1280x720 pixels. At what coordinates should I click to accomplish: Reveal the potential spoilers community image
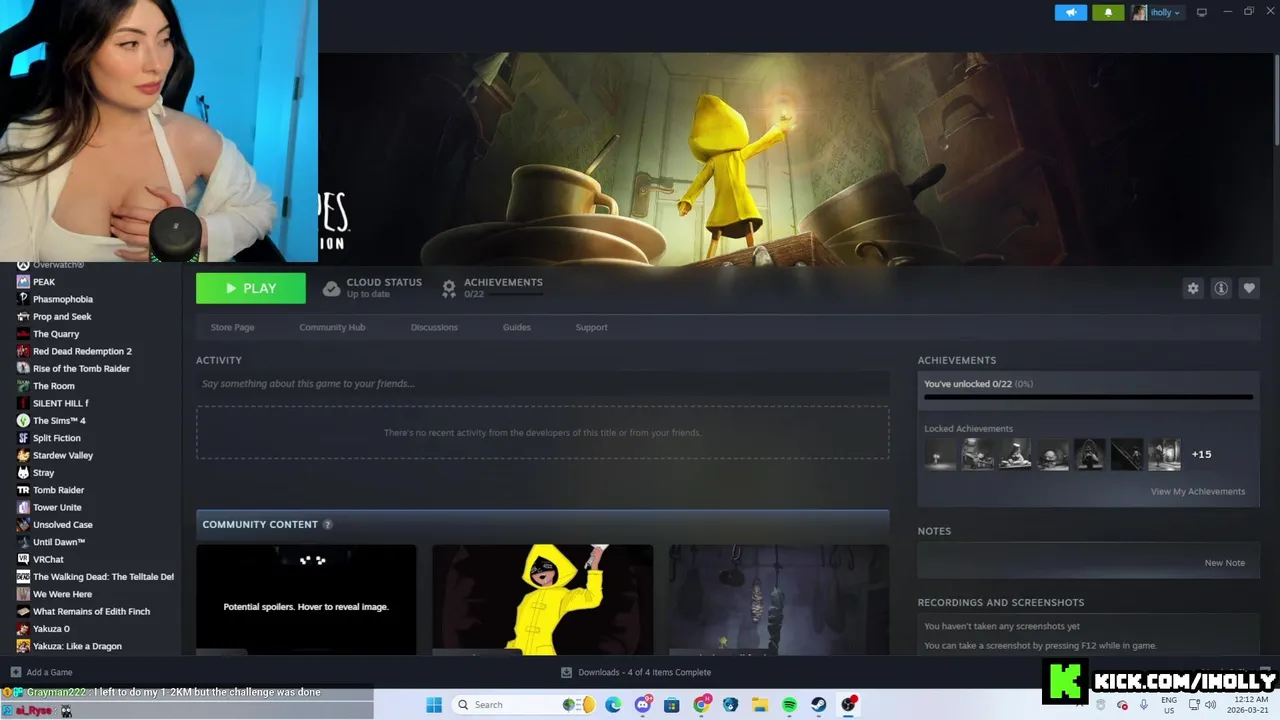point(306,600)
